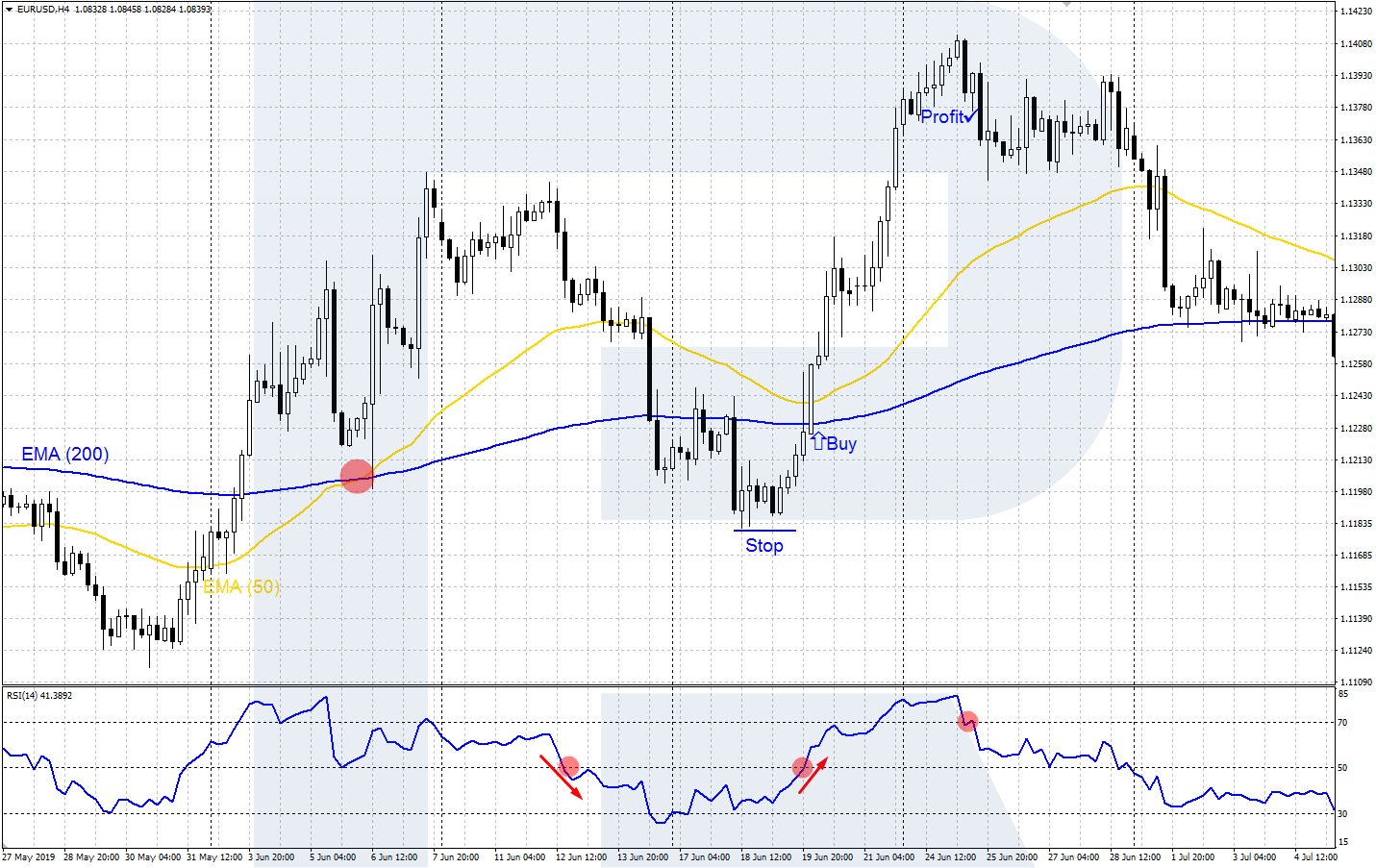Click price level 1.13330 on the axis
Screen dimensions: 1376x868
[x=1356, y=204]
